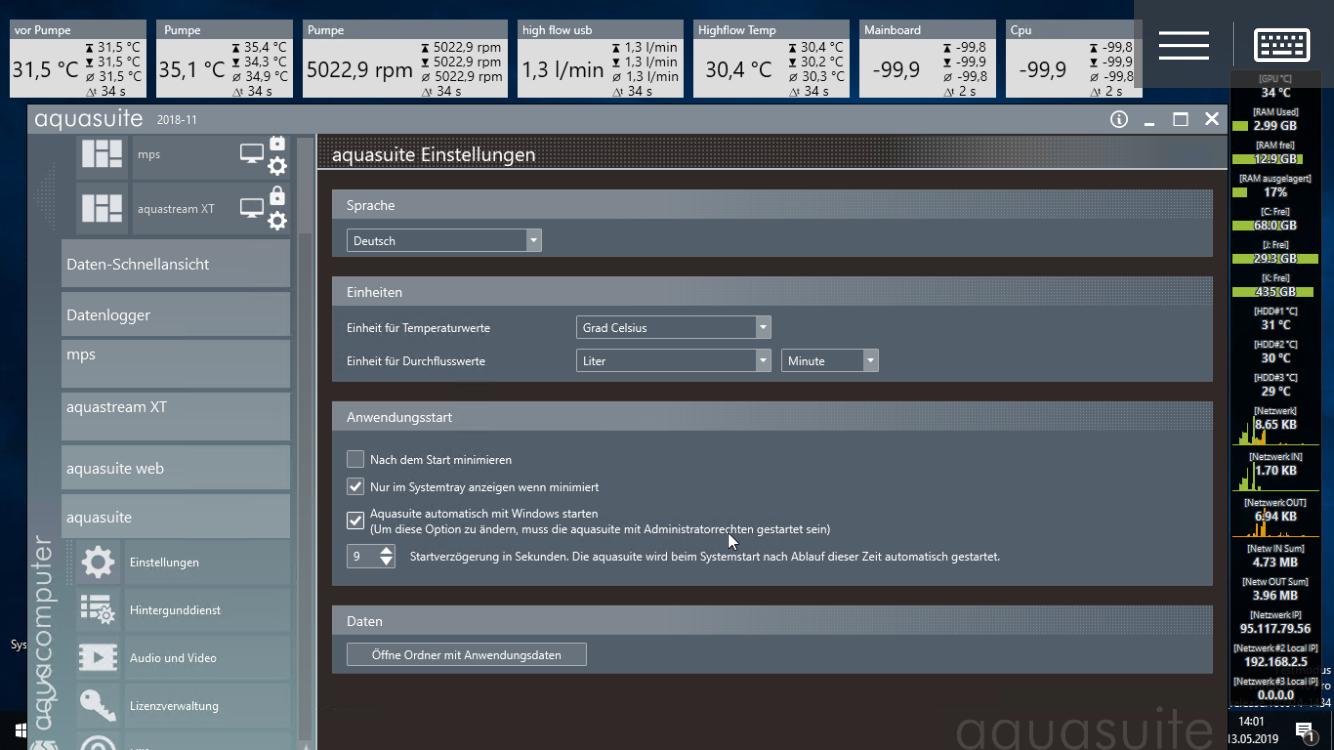This screenshot has height=750, width=1334.
Task: Select the Einstellungen gear icon in the sidebar
Action: click(x=98, y=562)
